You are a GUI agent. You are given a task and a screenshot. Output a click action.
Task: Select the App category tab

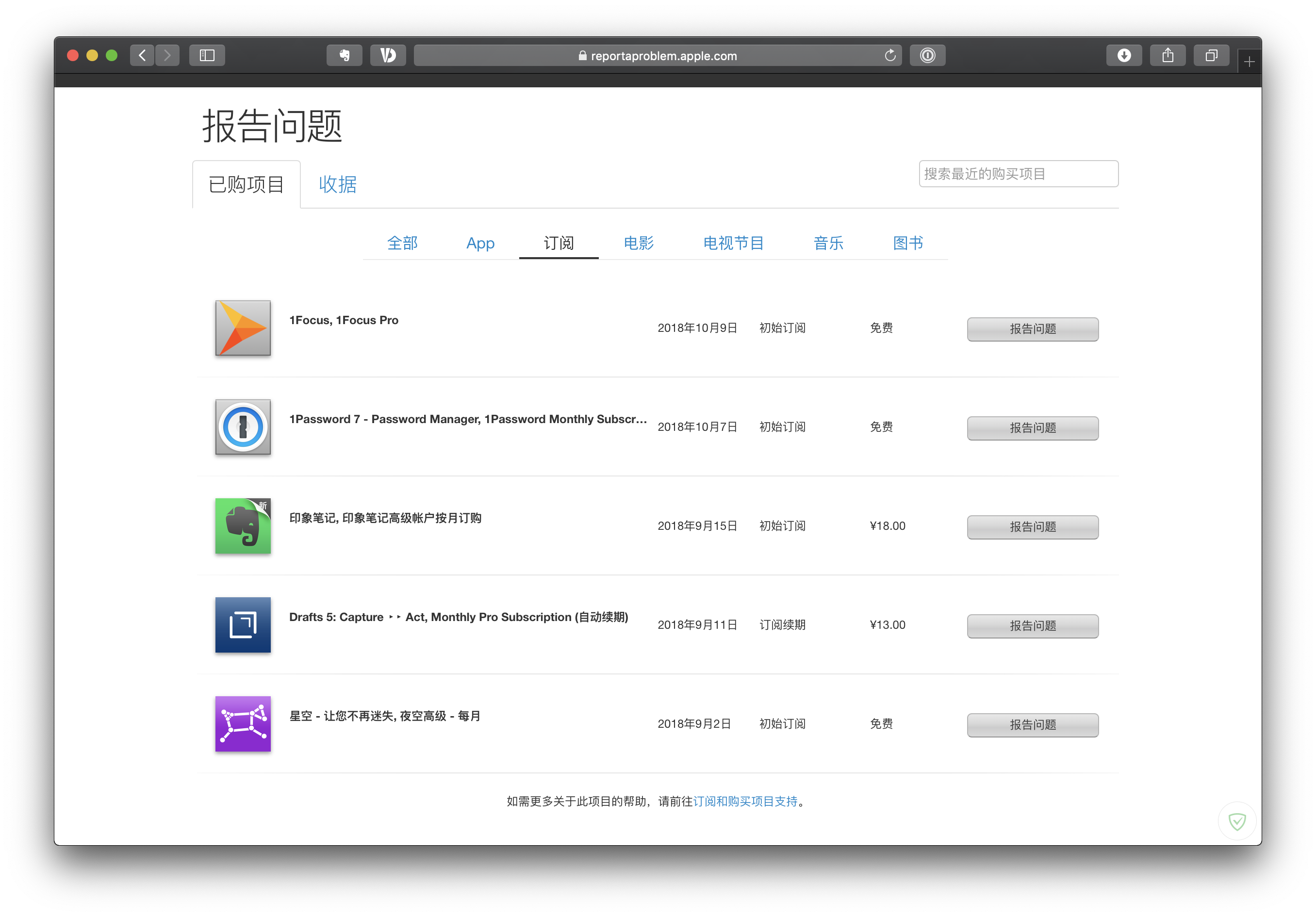480,243
